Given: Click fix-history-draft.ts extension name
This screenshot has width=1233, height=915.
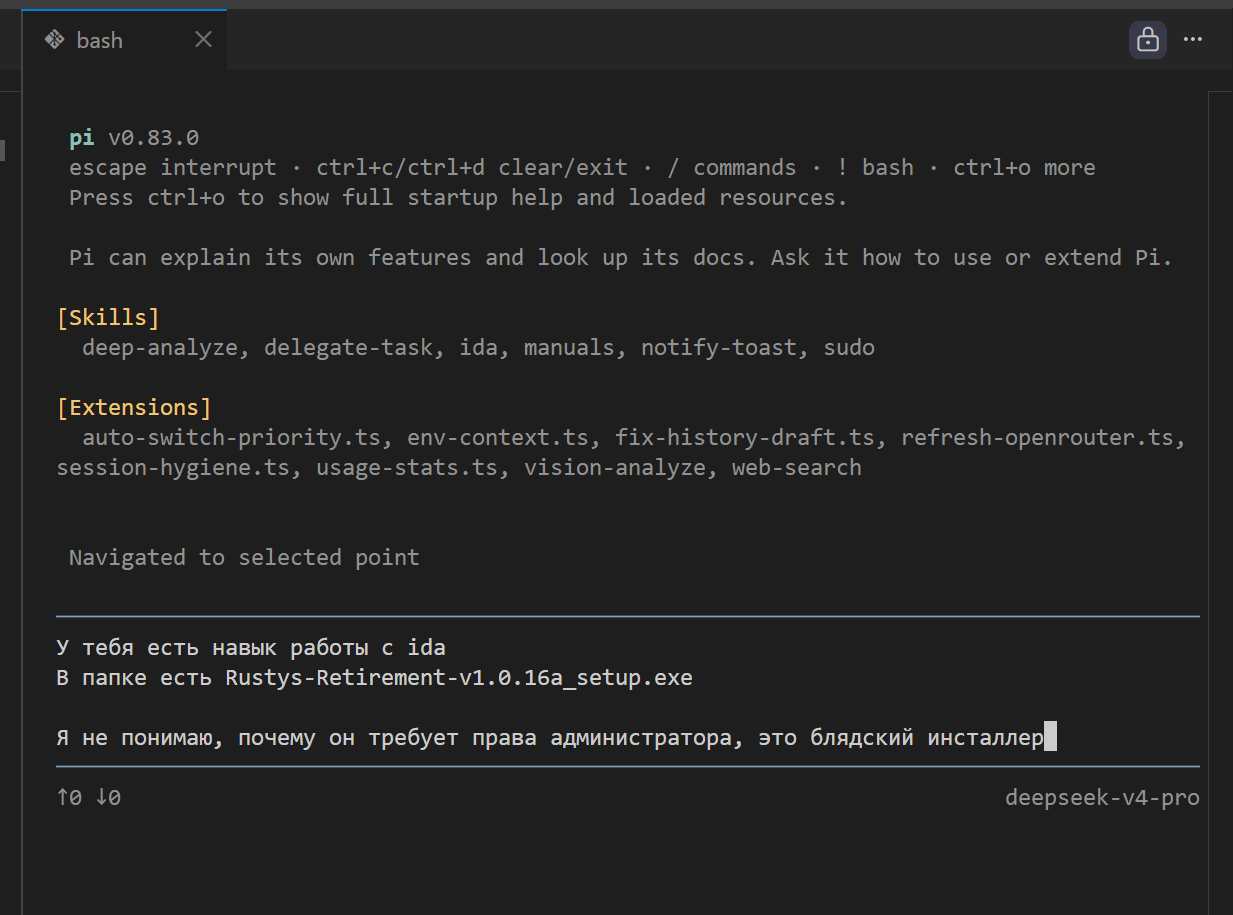Looking at the screenshot, I should [x=745, y=437].
